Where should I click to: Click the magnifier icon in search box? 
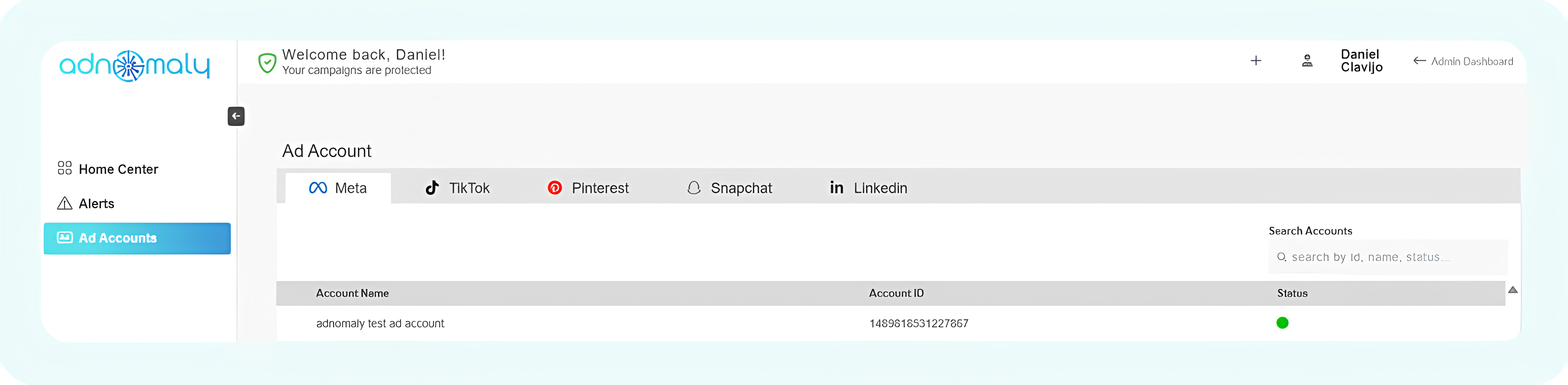[x=1281, y=257]
